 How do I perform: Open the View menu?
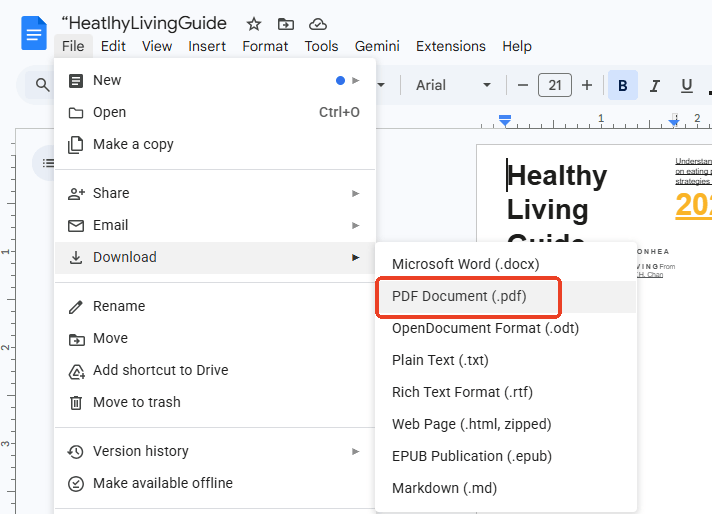click(x=157, y=46)
